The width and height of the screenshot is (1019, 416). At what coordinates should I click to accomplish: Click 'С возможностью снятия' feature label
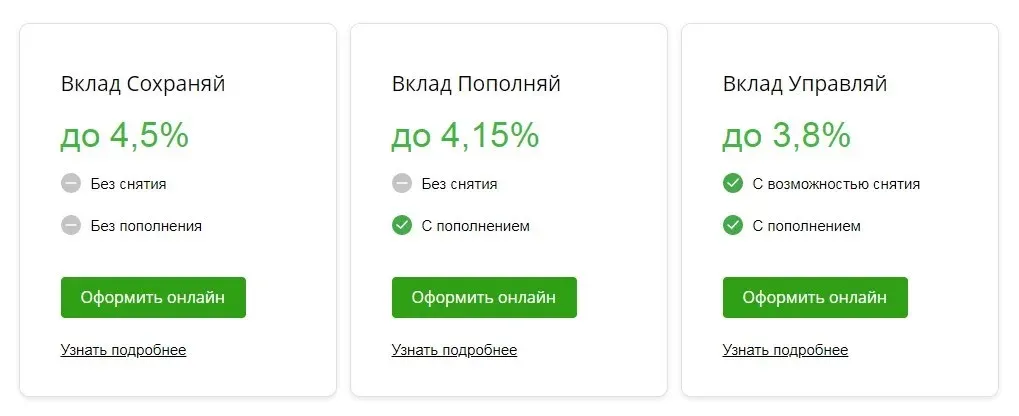coord(836,184)
